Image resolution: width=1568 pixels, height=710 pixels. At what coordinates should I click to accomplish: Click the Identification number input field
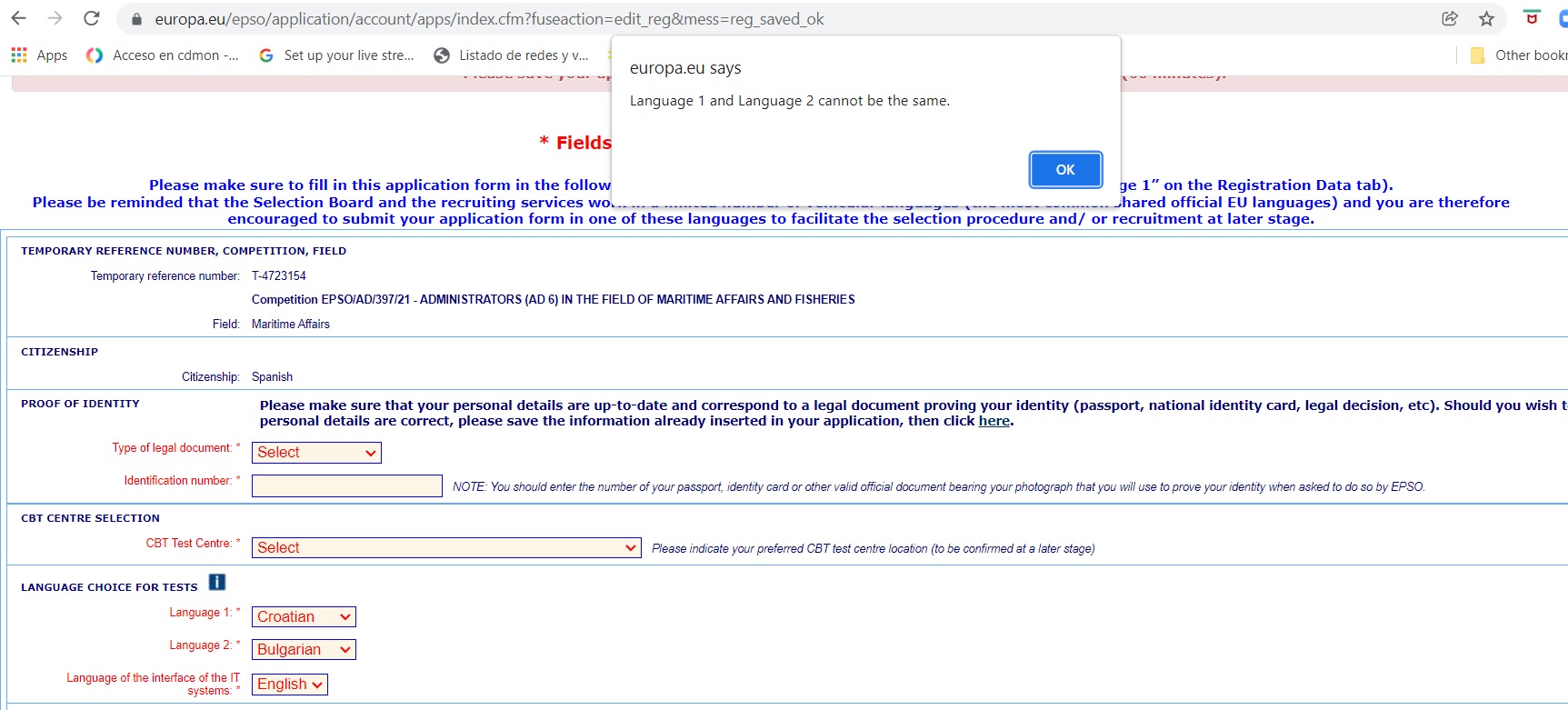click(346, 486)
